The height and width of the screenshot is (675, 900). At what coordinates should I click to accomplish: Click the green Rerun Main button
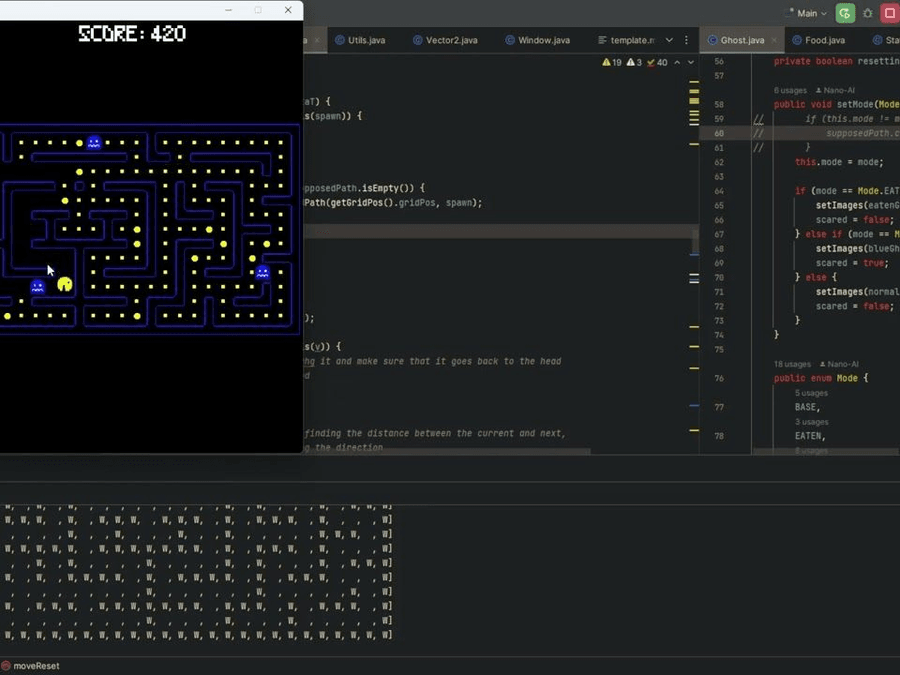tap(845, 13)
